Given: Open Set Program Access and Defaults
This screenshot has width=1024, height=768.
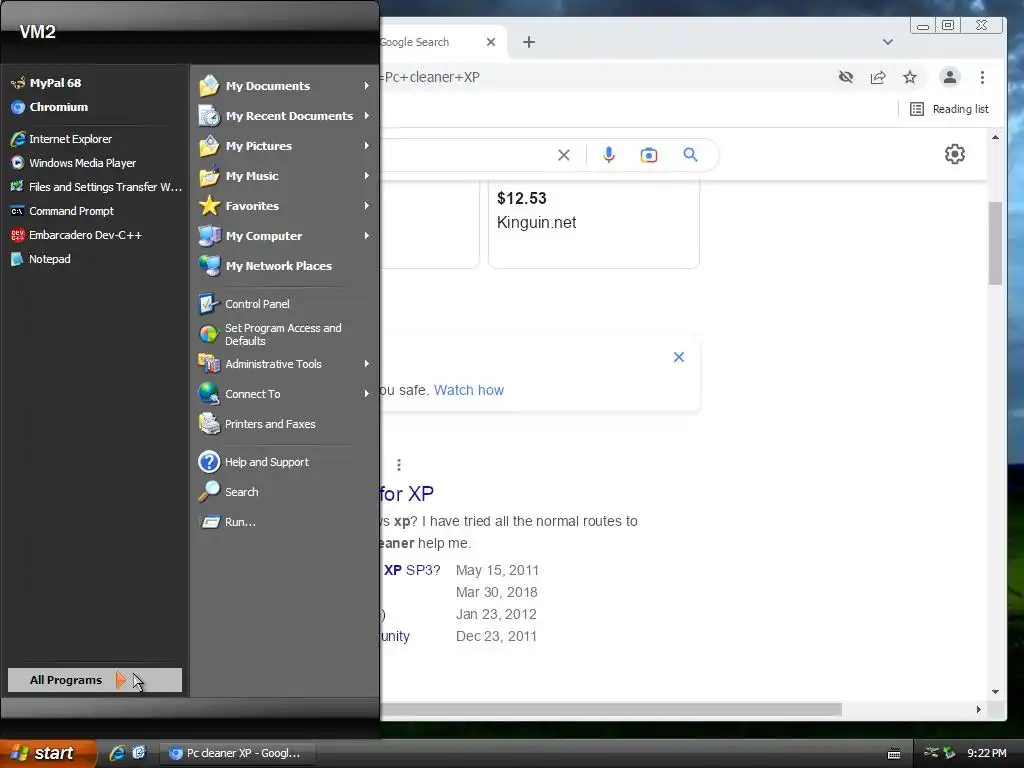Looking at the screenshot, I should tap(285, 334).
